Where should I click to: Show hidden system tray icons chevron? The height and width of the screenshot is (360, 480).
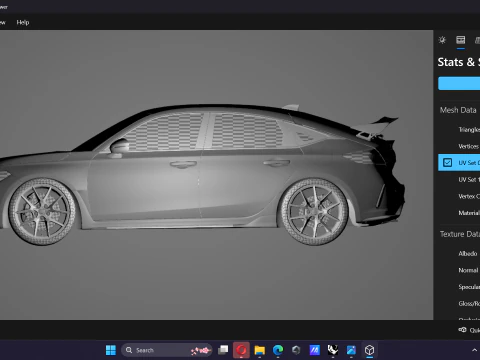coord(474,350)
